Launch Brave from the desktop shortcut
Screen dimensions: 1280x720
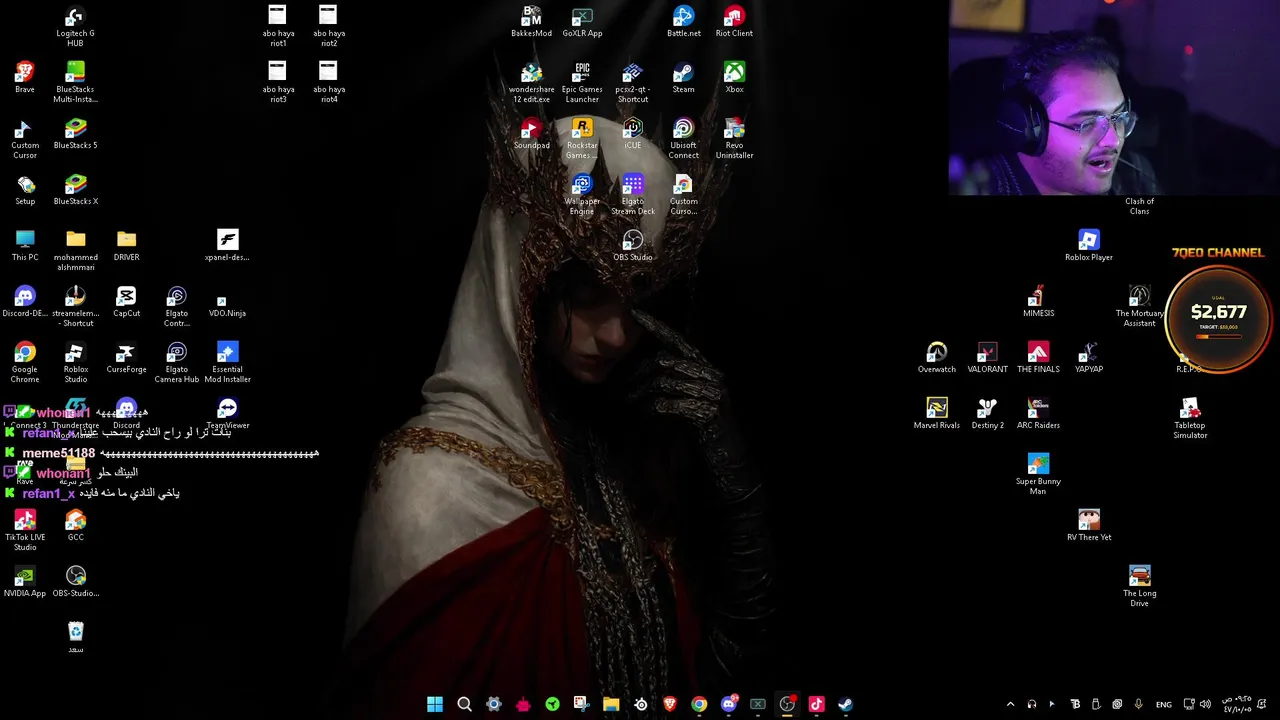(x=25, y=78)
